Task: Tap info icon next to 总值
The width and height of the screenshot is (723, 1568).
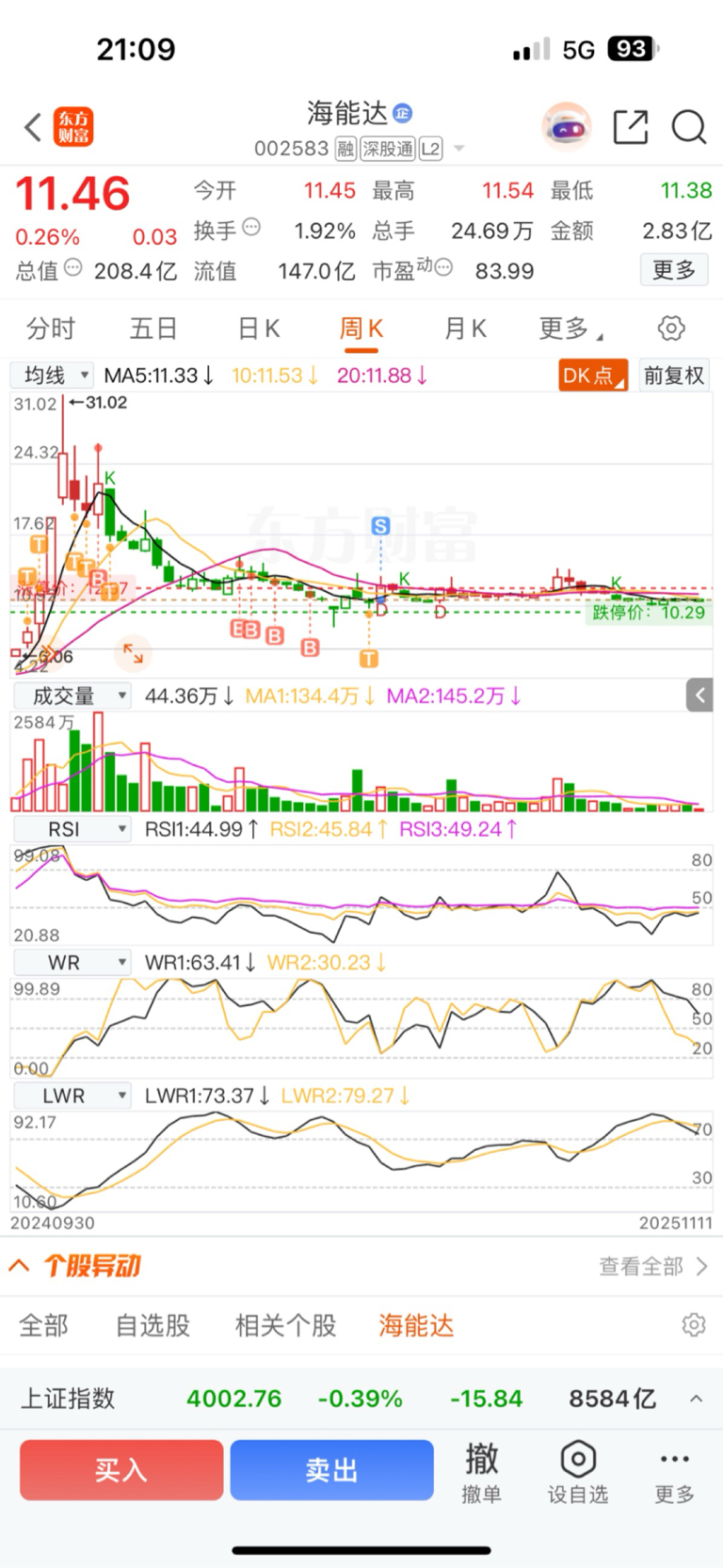Action: pyautogui.click(x=72, y=267)
